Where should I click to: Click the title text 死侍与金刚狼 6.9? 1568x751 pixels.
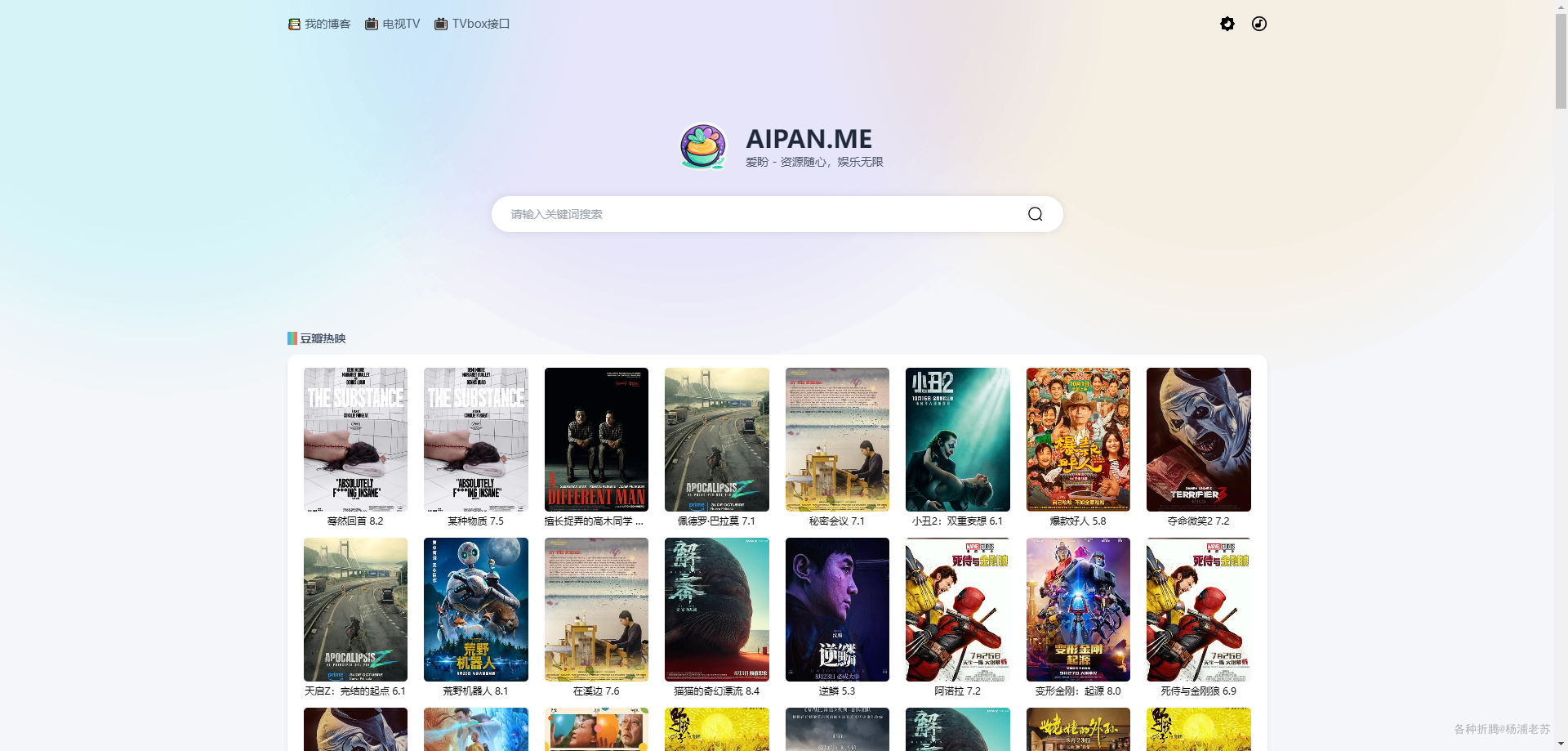(1199, 691)
